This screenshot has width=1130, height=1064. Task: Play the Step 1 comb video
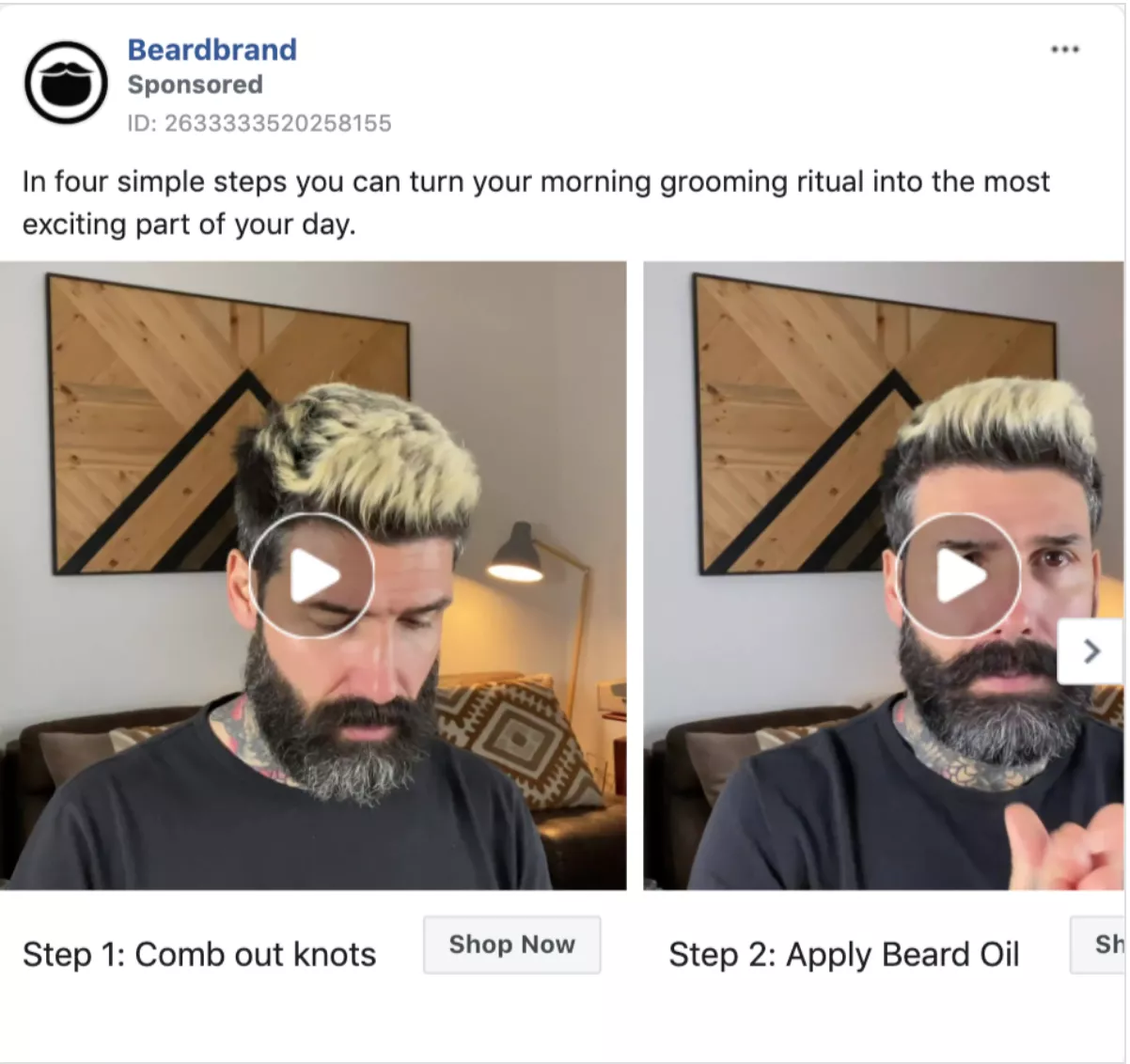pyautogui.click(x=312, y=575)
